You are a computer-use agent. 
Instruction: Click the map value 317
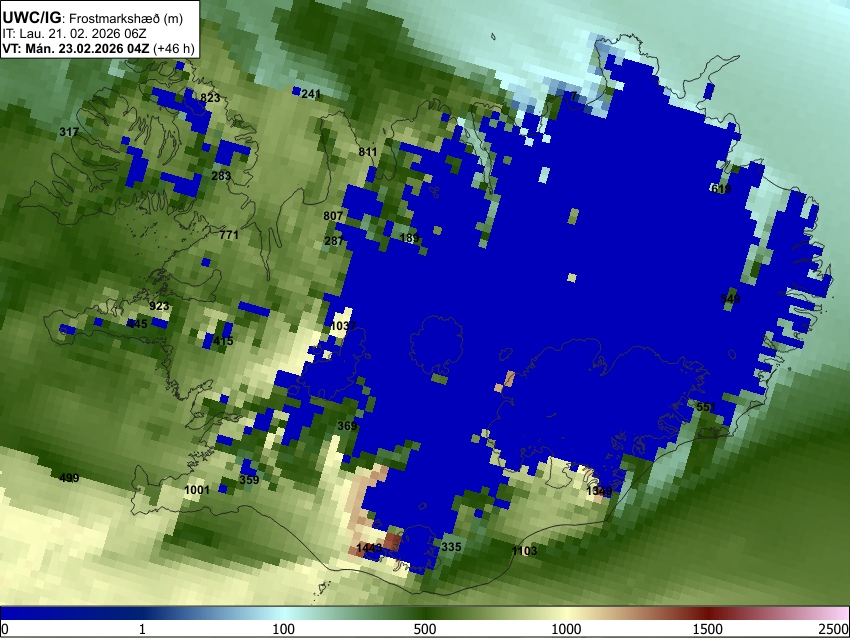[x=69, y=132]
